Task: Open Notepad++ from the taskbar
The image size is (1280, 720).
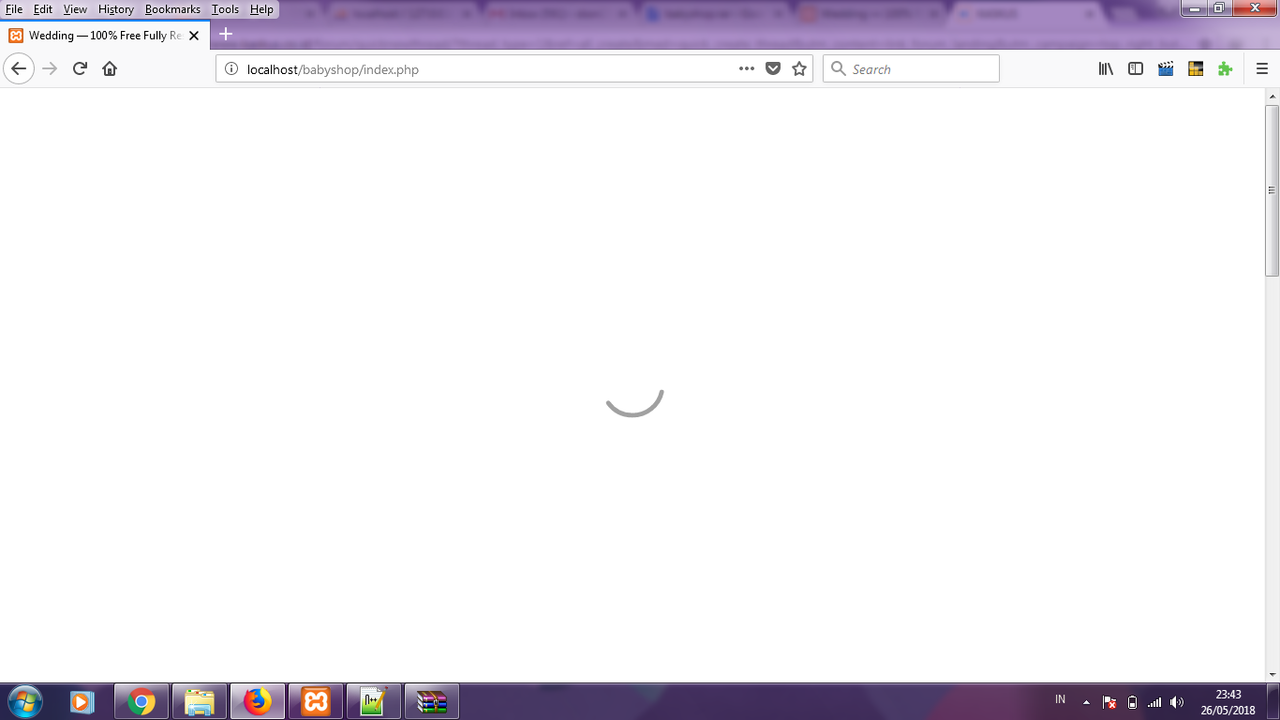Action: tap(373, 702)
